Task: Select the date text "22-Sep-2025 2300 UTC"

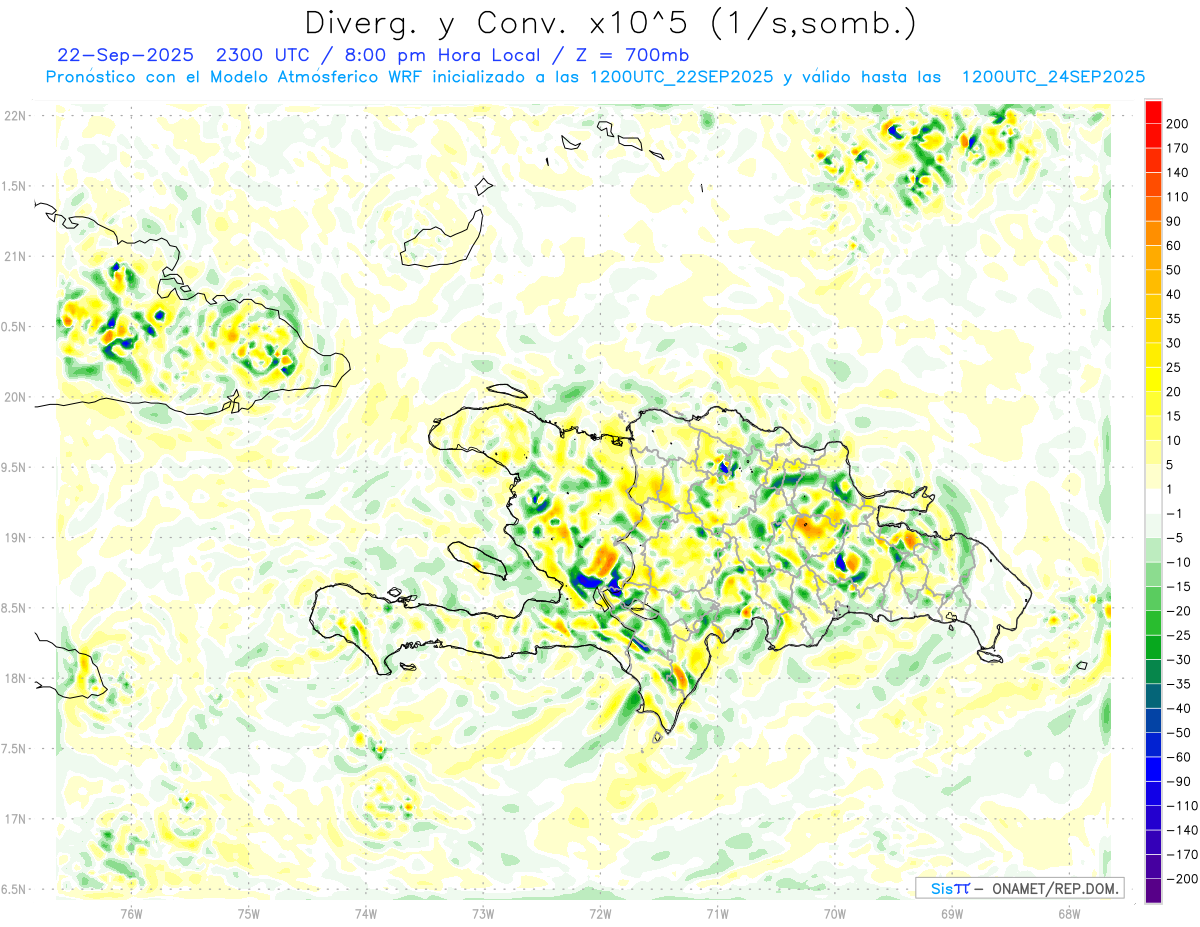Action: (x=184, y=54)
